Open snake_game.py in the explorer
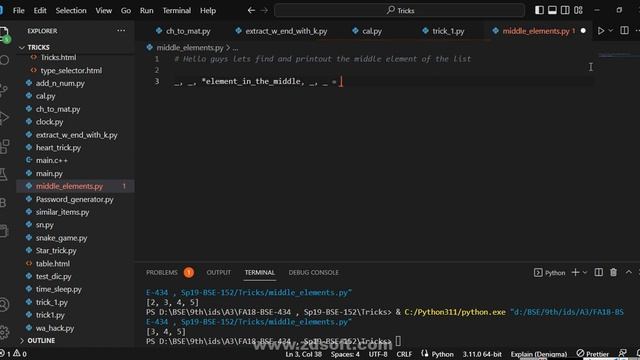 (61, 238)
